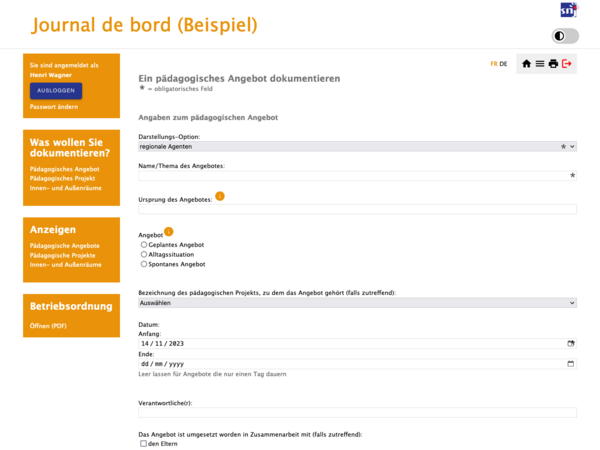Toggle the contrast mode switch
Image resolution: width=600 pixels, height=450 pixels.
[565, 36]
